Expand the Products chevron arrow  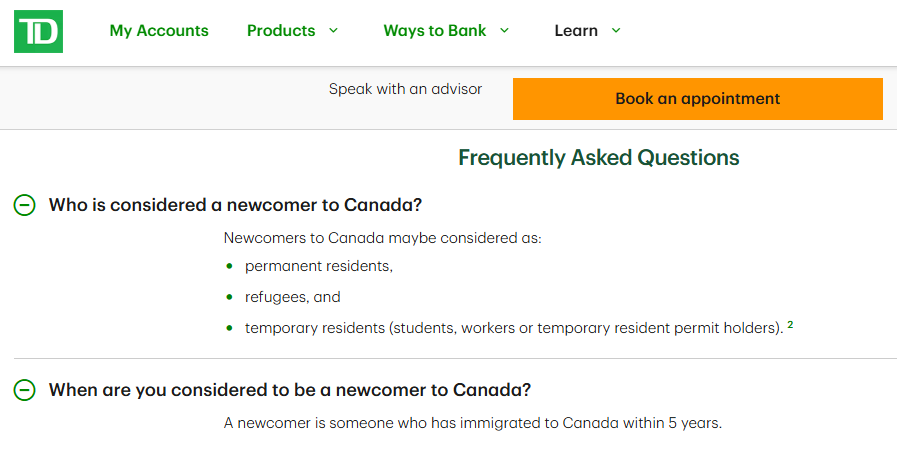[333, 31]
